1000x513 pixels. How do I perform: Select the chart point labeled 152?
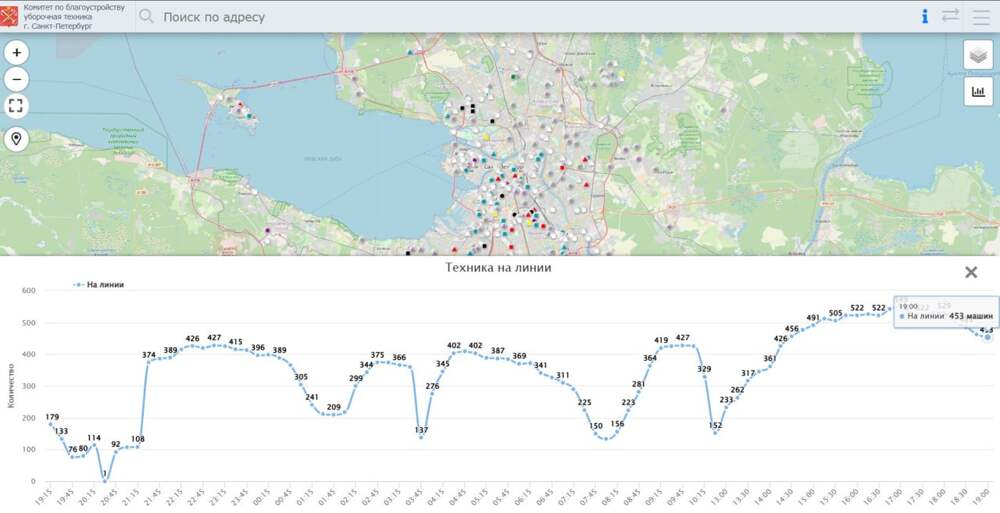[x=715, y=433]
